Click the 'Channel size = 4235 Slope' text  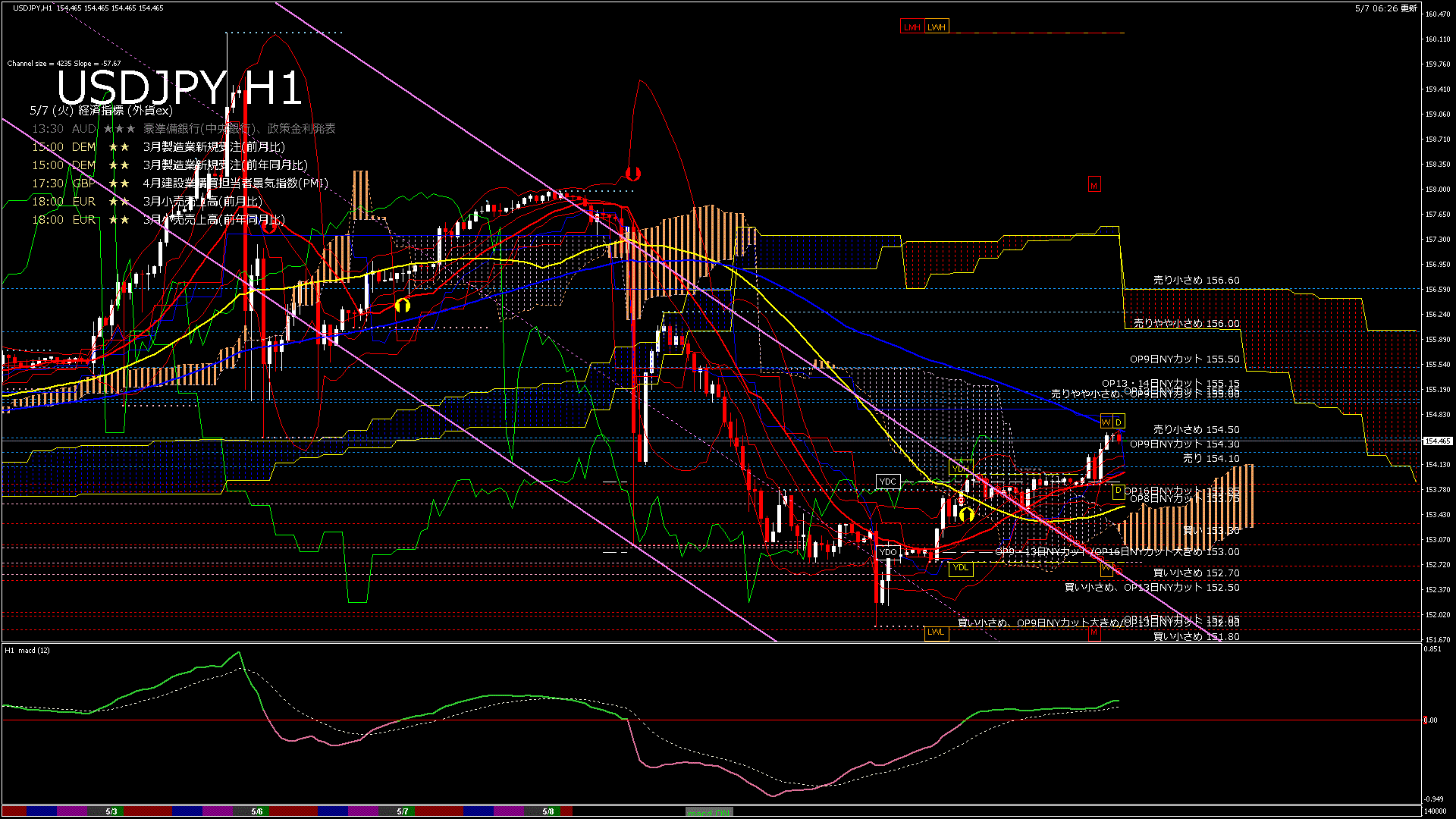click(64, 64)
